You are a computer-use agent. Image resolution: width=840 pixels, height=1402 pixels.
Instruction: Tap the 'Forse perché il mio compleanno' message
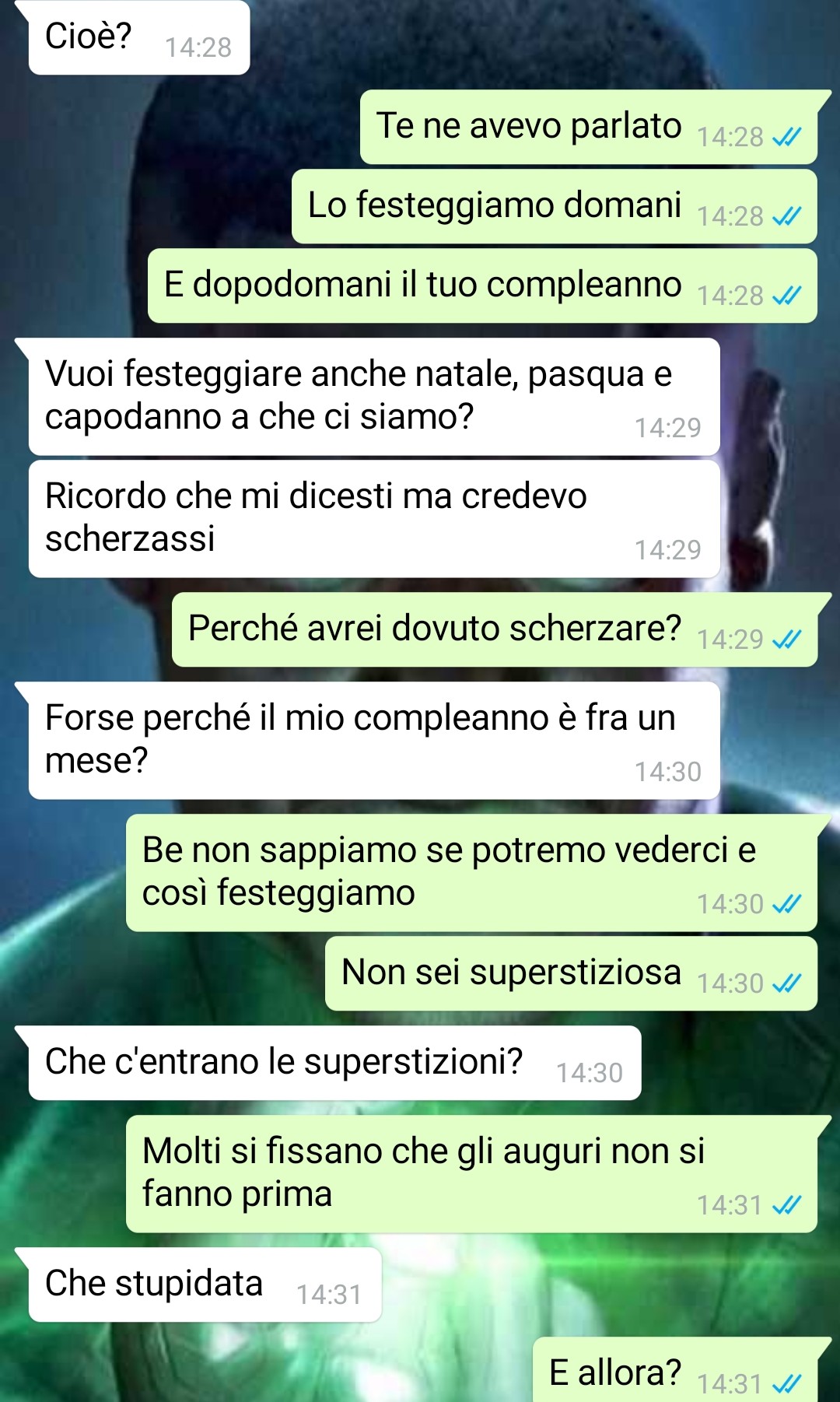pyautogui.click(x=374, y=741)
